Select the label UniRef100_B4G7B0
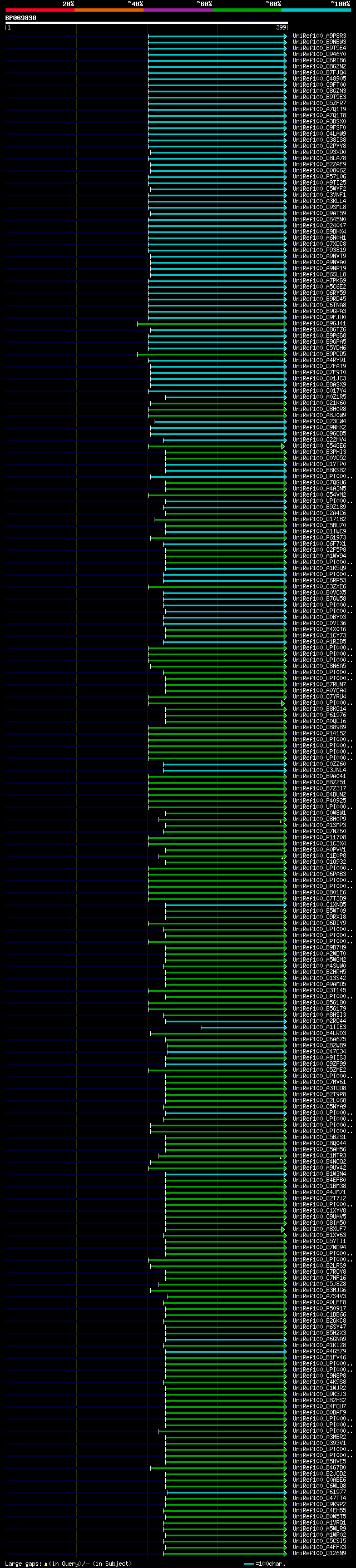356x1568 pixels. pos(319,1467)
